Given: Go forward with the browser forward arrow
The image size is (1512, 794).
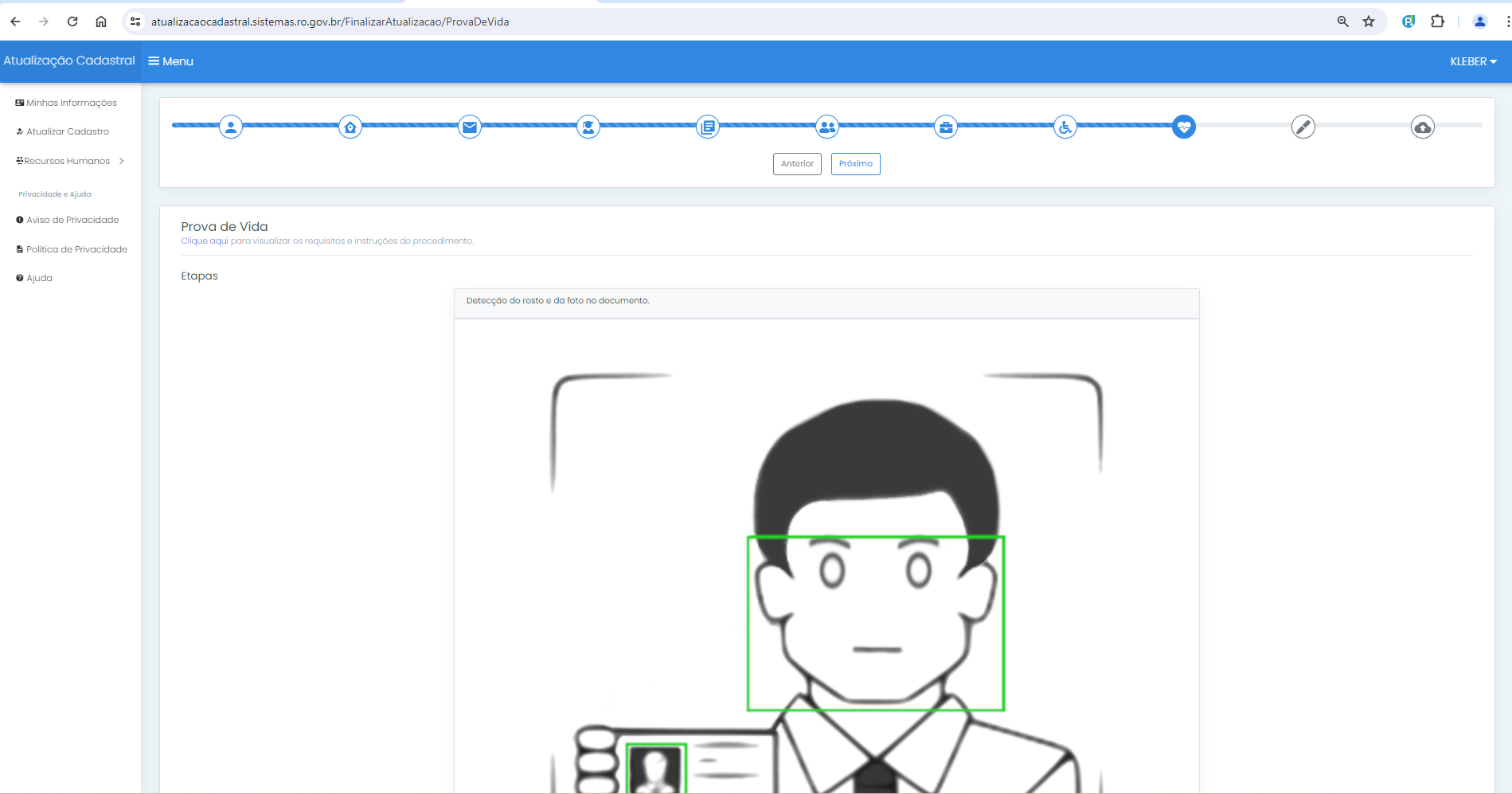Looking at the screenshot, I should pyautogui.click(x=44, y=22).
